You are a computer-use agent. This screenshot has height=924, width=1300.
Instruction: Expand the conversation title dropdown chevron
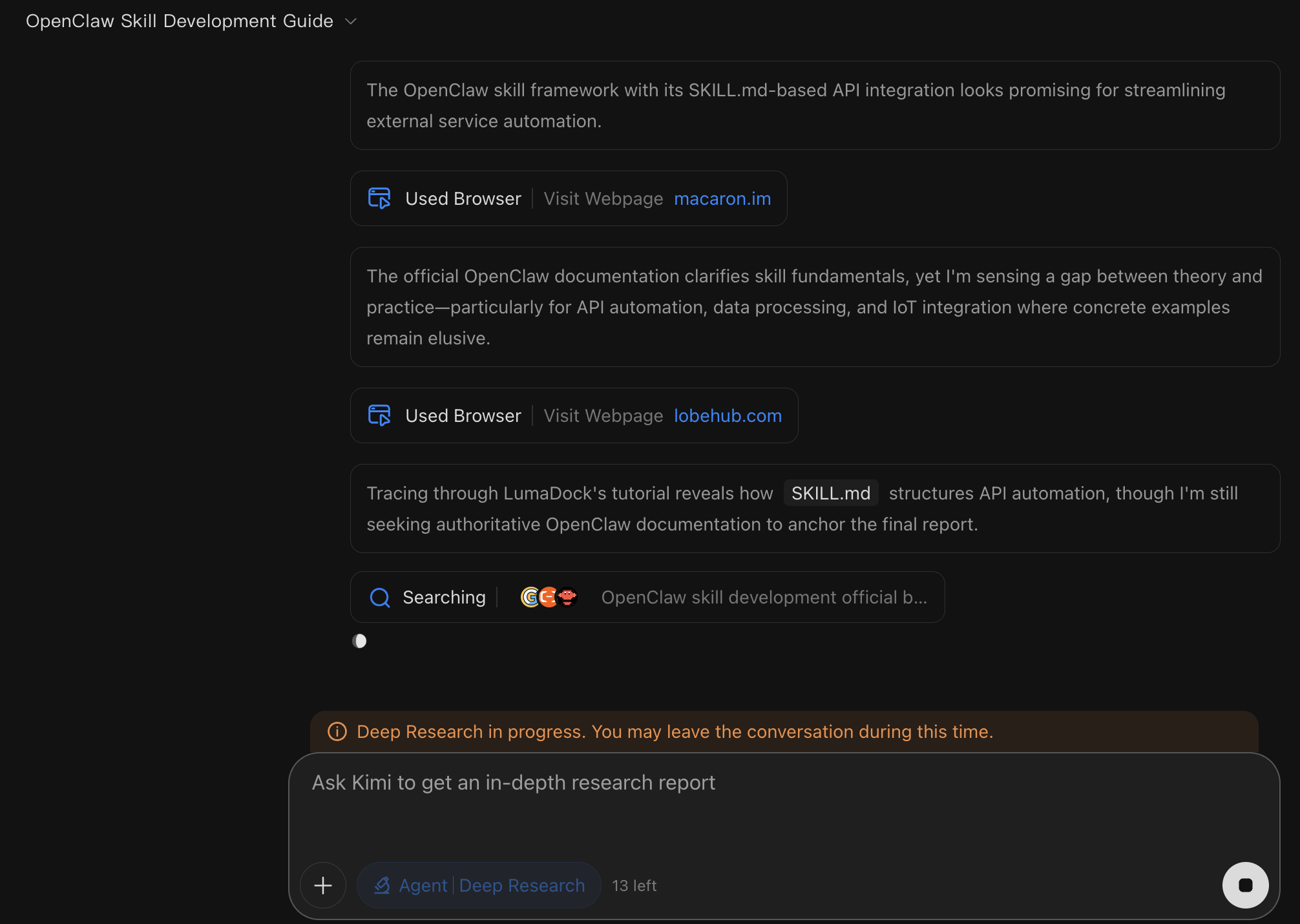[351, 21]
